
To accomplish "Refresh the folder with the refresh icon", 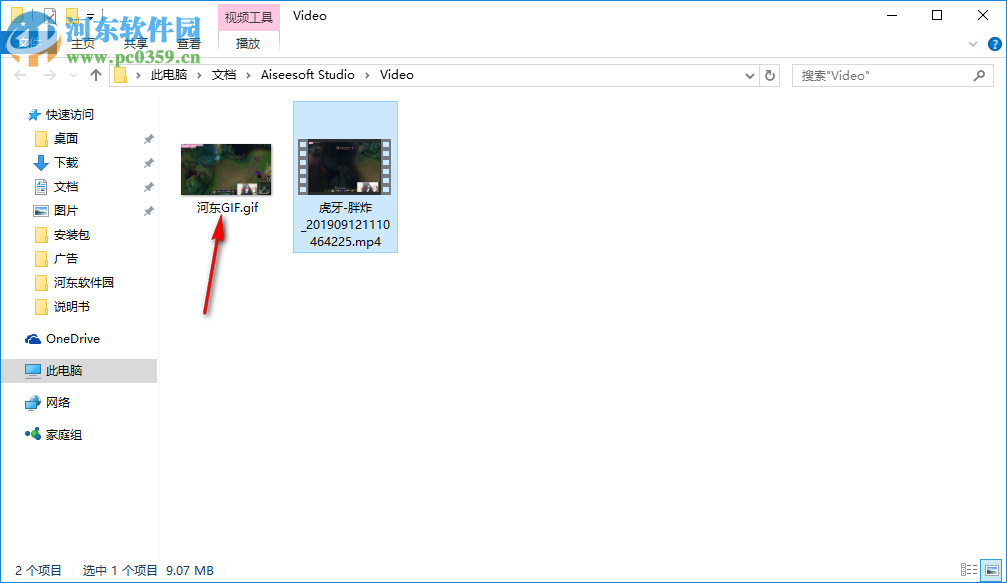I will (x=769, y=75).
